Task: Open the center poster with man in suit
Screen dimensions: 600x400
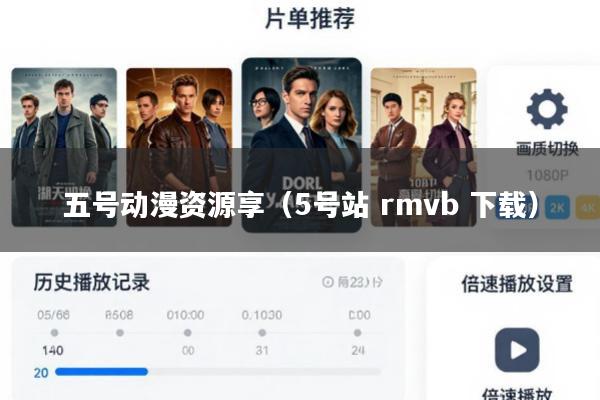Action: click(x=302, y=145)
